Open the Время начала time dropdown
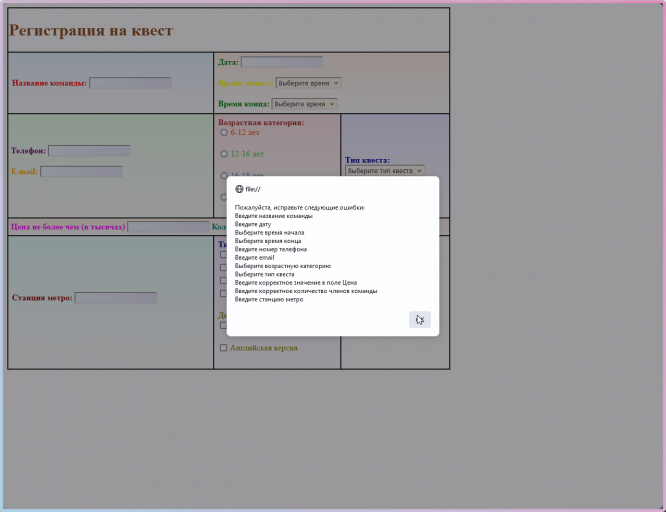Image resolution: width=666 pixels, height=512 pixels. pos(308,83)
